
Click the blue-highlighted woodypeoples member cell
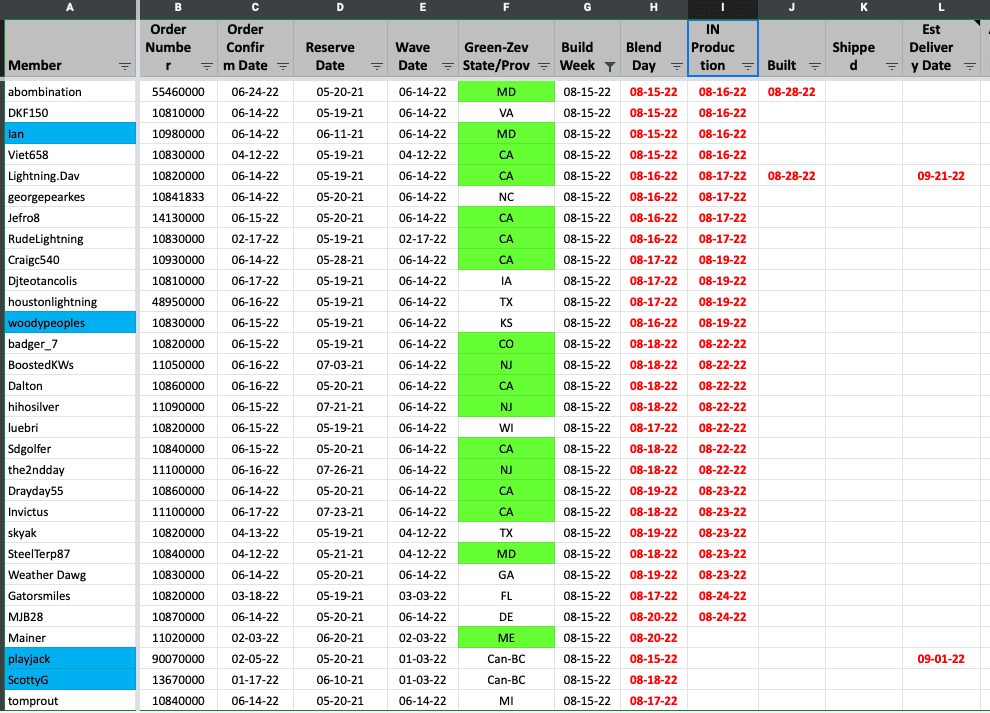(x=70, y=323)
